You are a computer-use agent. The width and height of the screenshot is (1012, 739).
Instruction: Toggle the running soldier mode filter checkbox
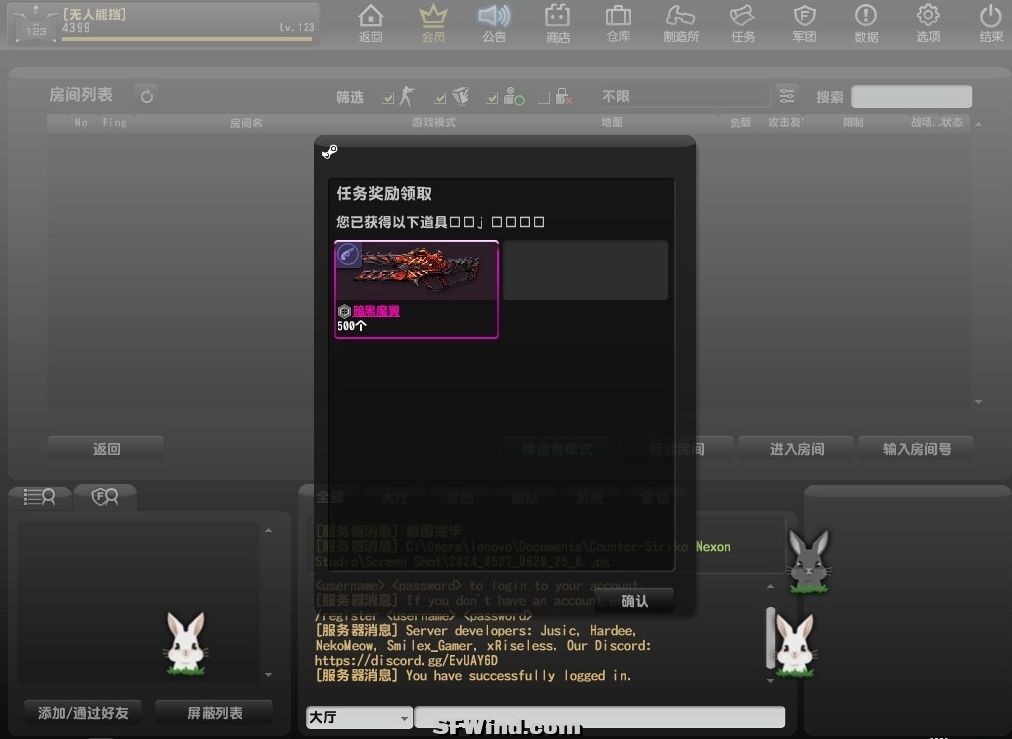click(388, 98)
